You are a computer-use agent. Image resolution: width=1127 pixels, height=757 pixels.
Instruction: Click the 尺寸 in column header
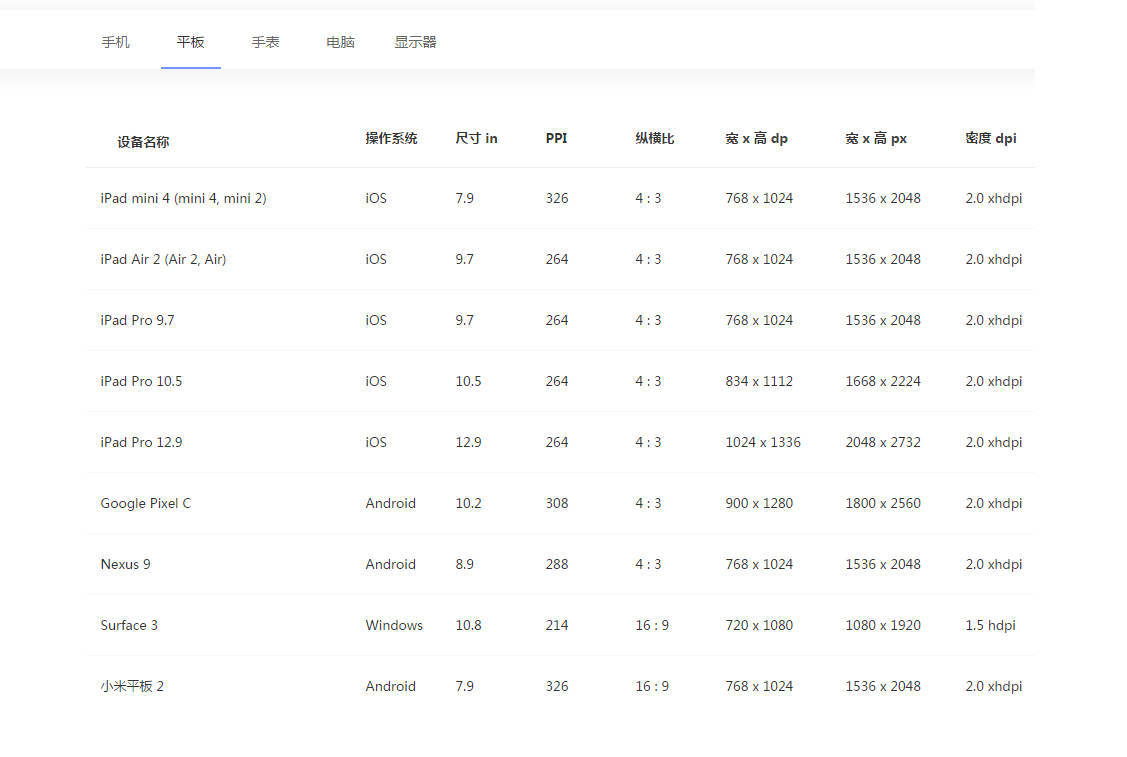[x=476, y=138]
